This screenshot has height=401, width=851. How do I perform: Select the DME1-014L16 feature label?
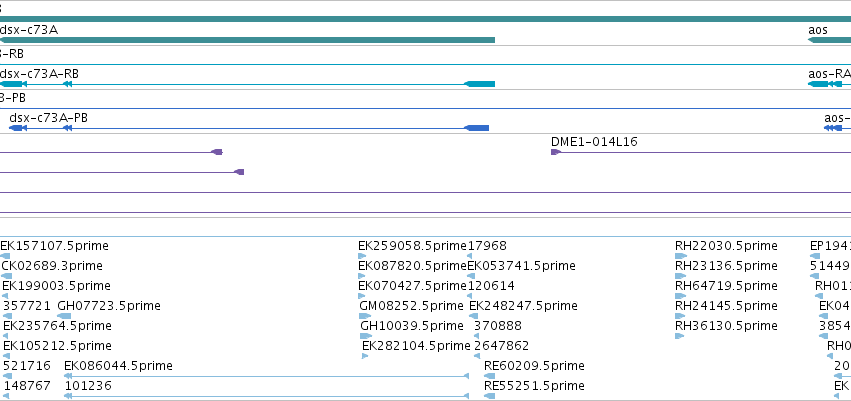pyautogui.click(x=594, y=142)
